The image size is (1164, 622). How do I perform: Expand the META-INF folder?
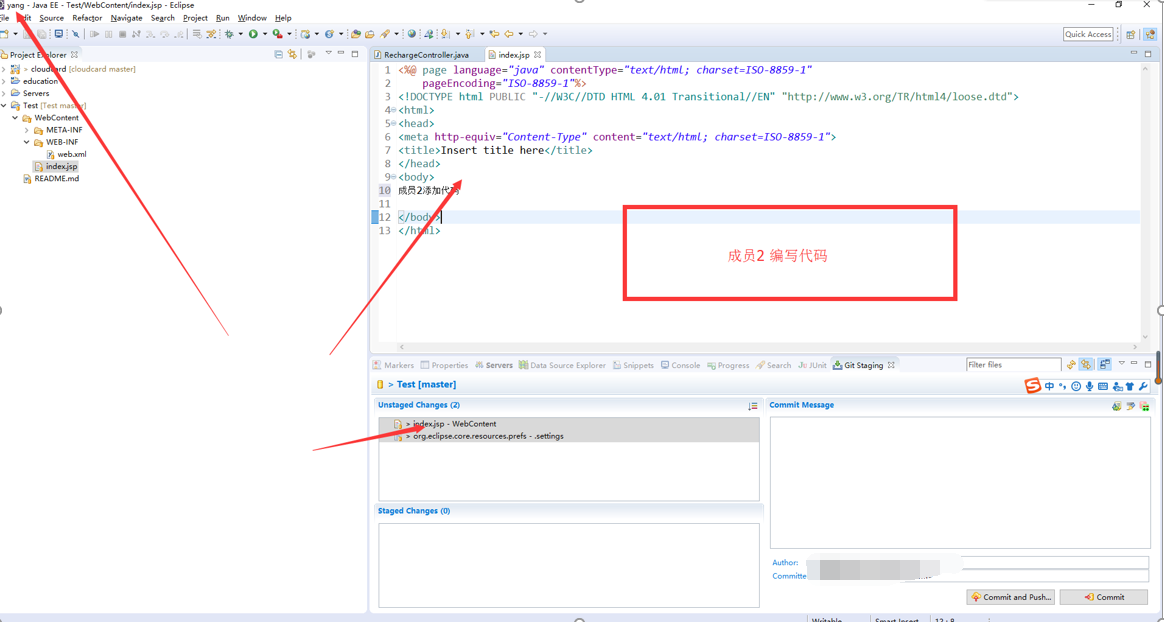(27, 130)
